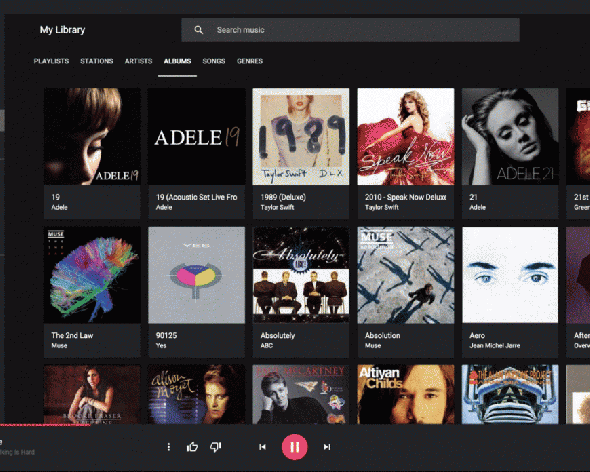Open the three-dot more options menu
590x472 pixels.
coord(169,447)
